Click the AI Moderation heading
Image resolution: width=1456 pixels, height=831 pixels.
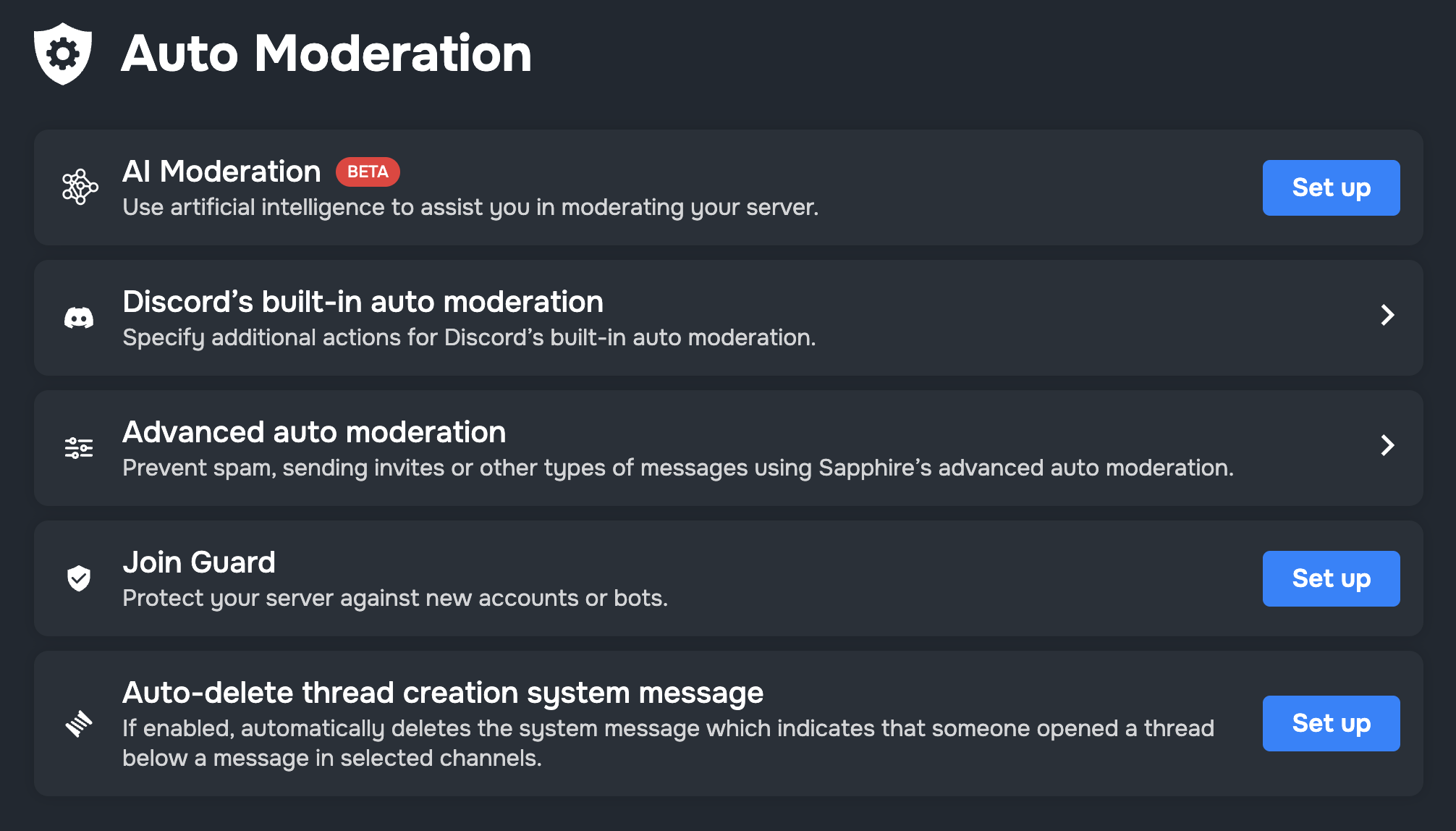pos(221,172)
